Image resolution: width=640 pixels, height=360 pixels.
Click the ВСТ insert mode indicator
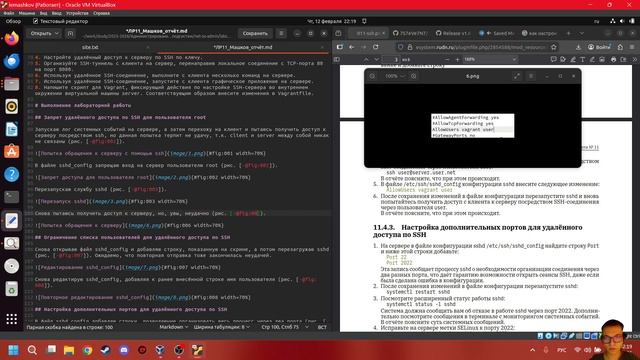click(322, 327)
